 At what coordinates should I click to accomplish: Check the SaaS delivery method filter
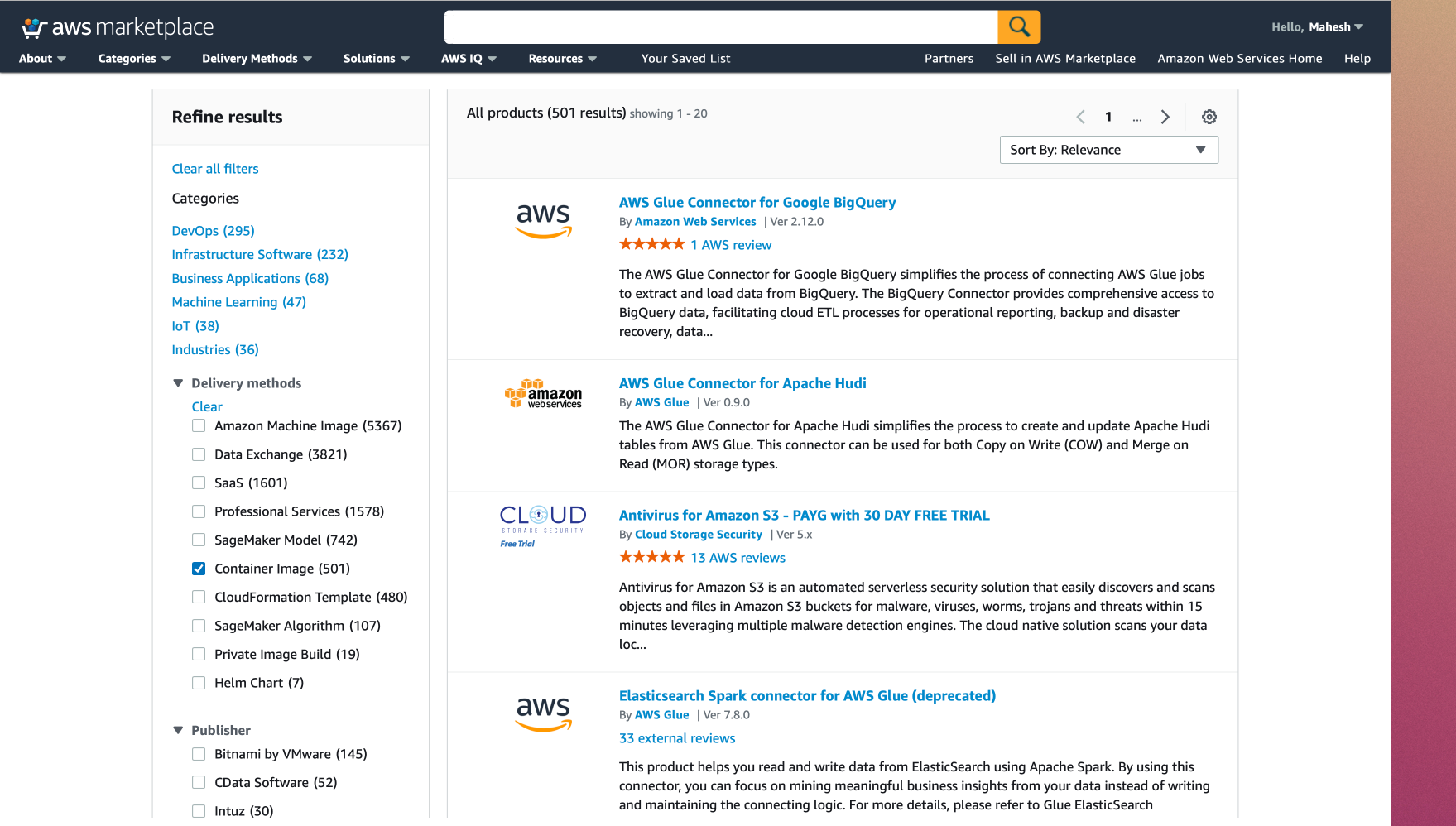click(x=199, y=483)
